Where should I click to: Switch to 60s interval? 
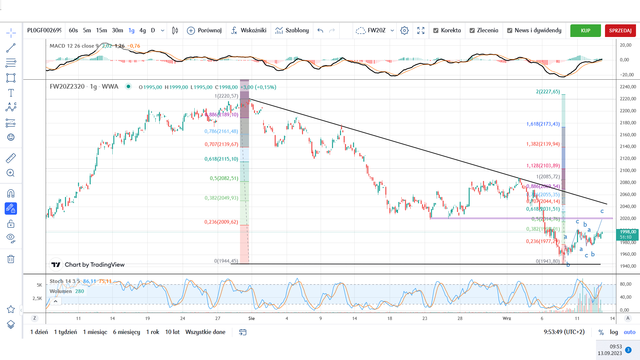(x=73, y=30)
